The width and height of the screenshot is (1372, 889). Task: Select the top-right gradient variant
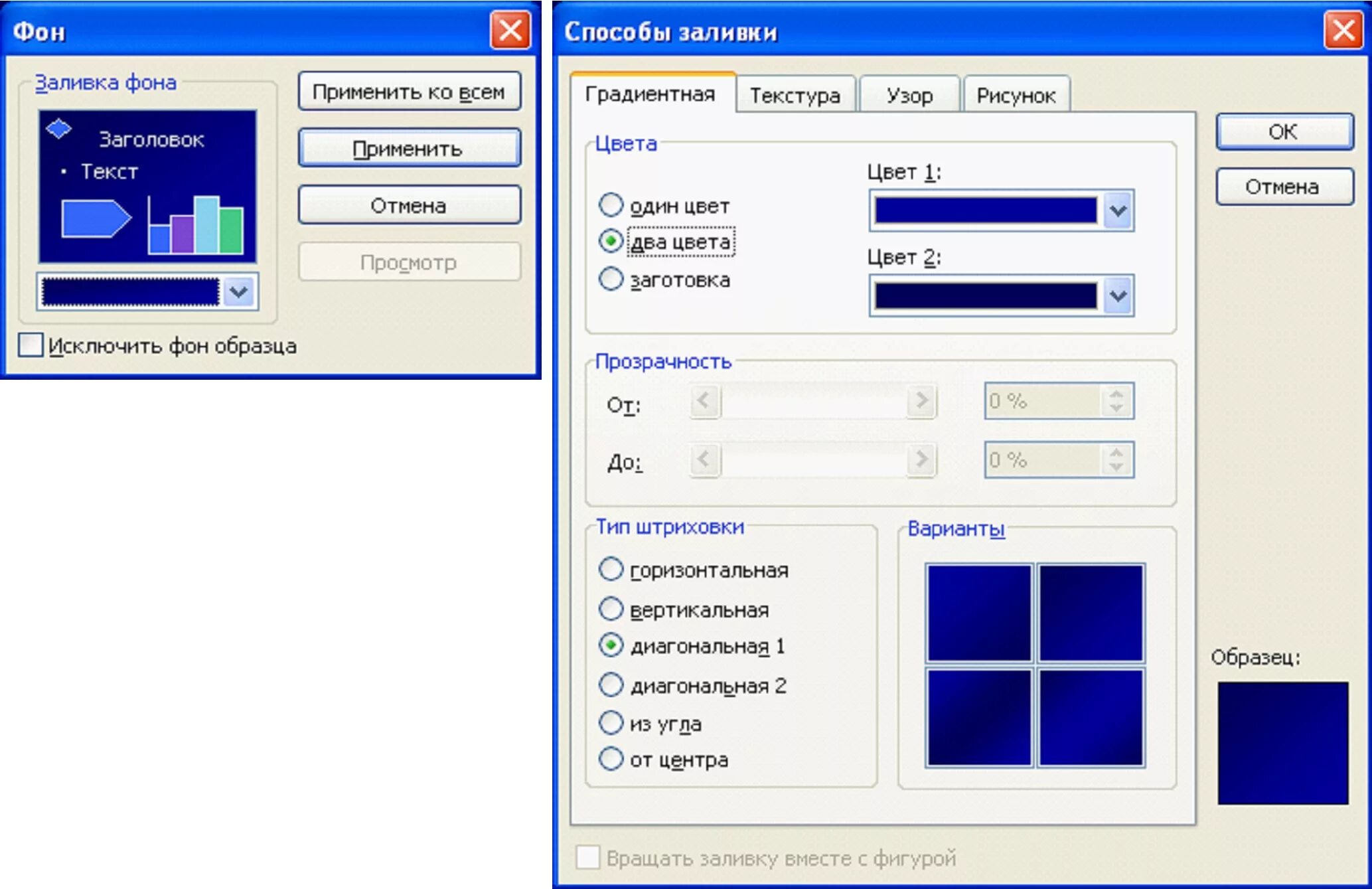coord(1091,613)
